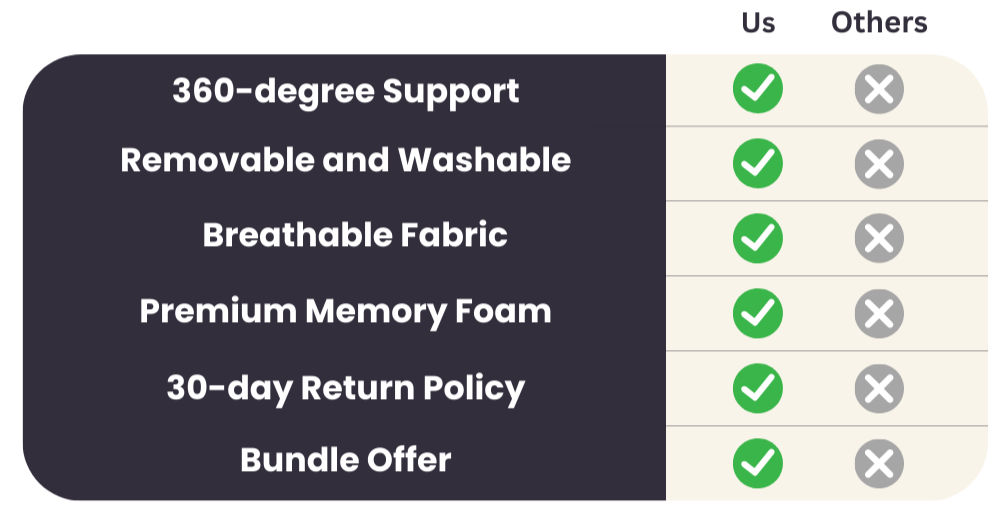The width and height of the screenshot is (1000, 518).
Task: Click the gray X for Bundle Offer
Action: [879, 463]
